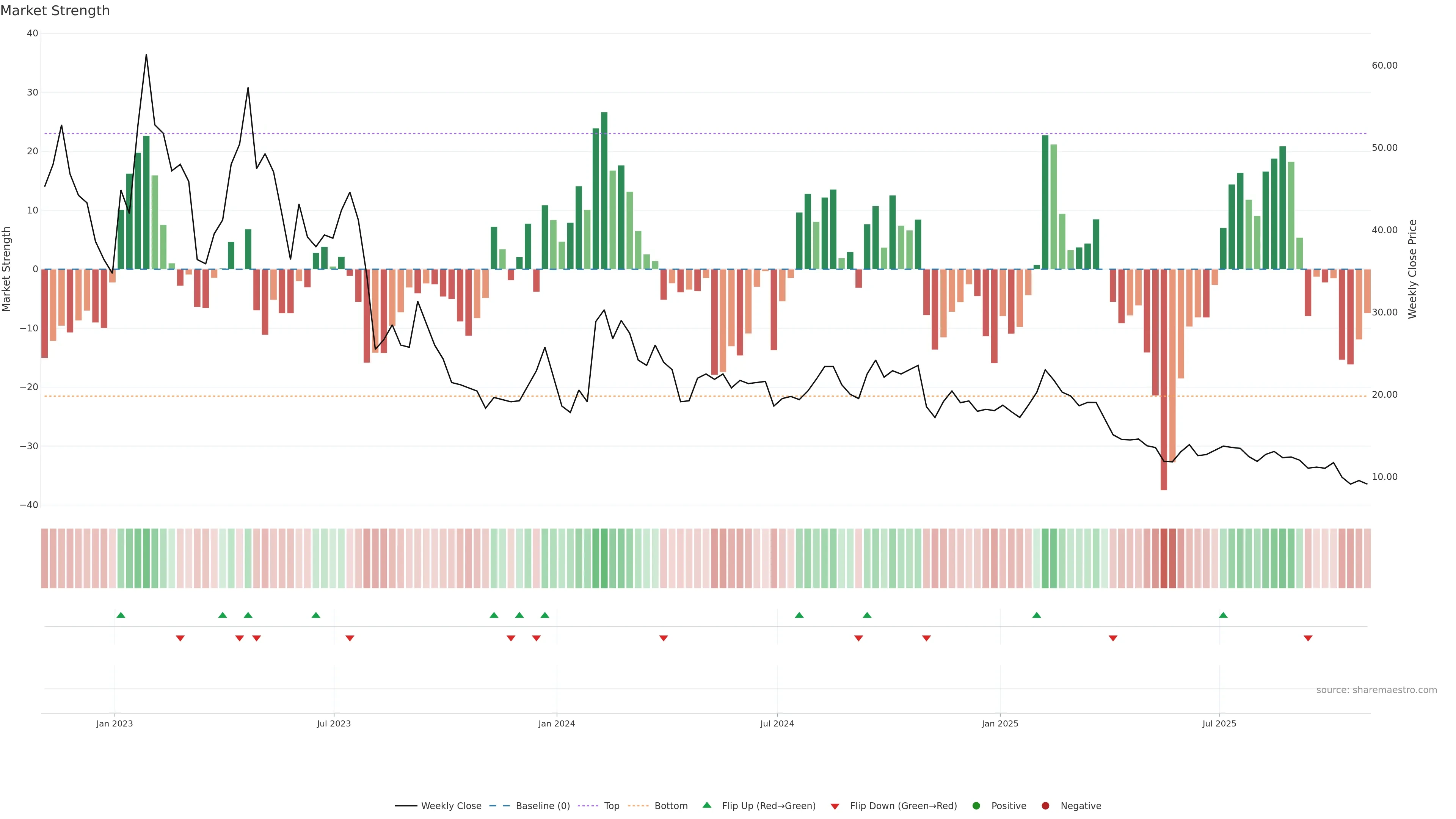
Task: Click Flip Up green triangle legend icon
Action: [x=706, y=805]
